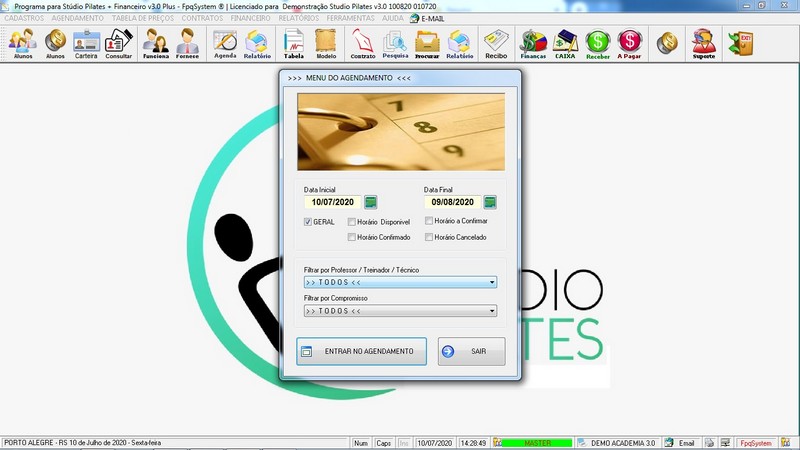Open the FERRAMENTAS menu
800x450 pixels.
[351, 18]
